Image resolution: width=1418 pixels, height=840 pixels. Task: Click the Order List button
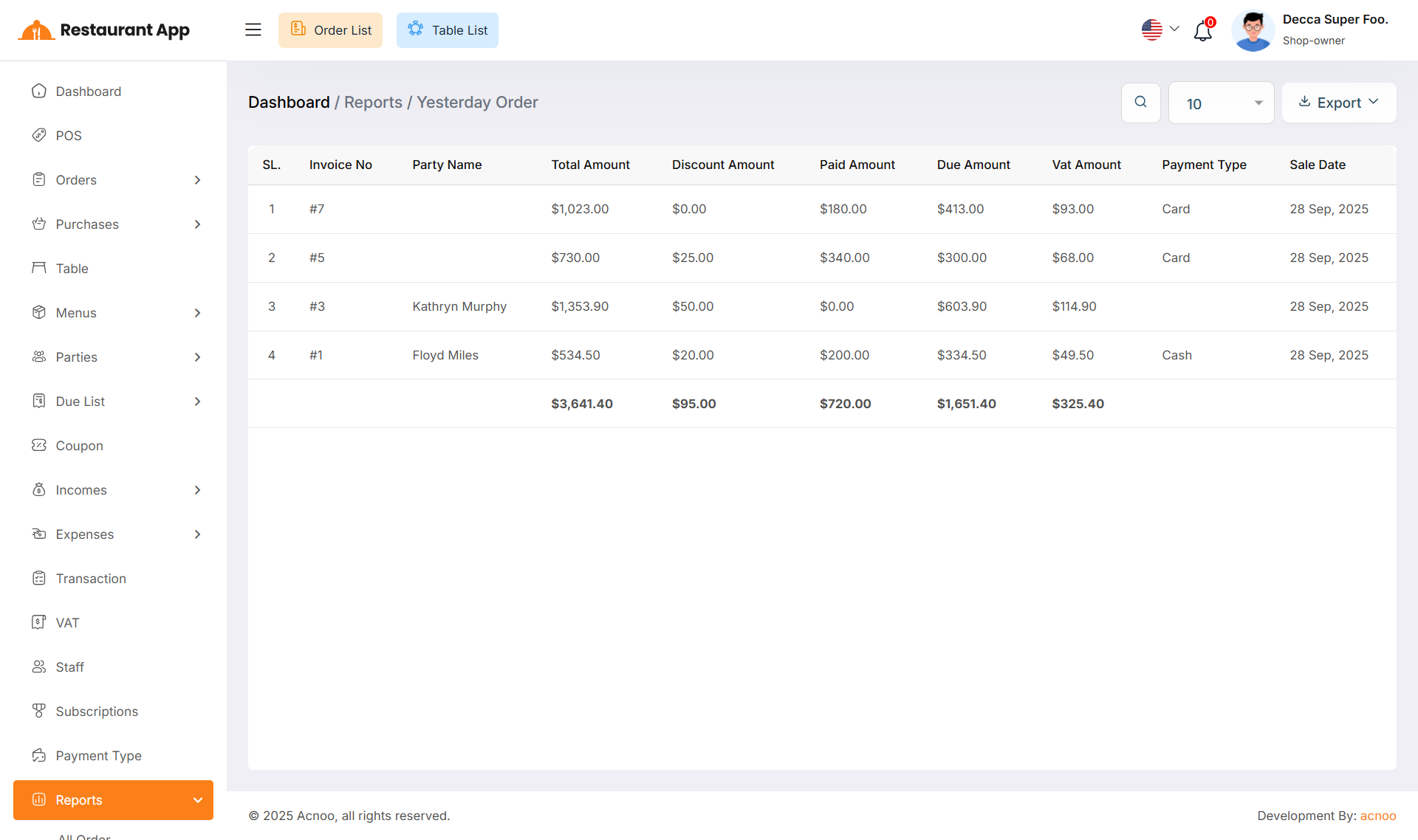tap(330, 30)
